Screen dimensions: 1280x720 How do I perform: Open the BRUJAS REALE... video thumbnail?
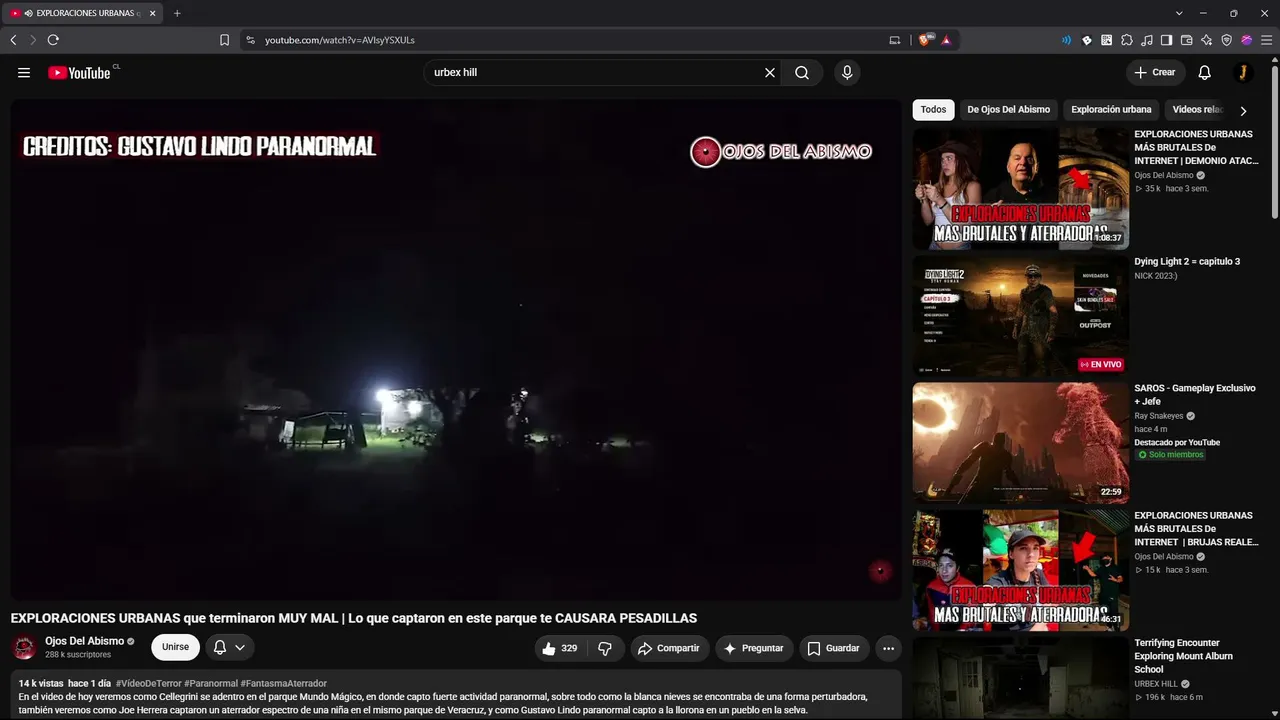click(1020, 570)
